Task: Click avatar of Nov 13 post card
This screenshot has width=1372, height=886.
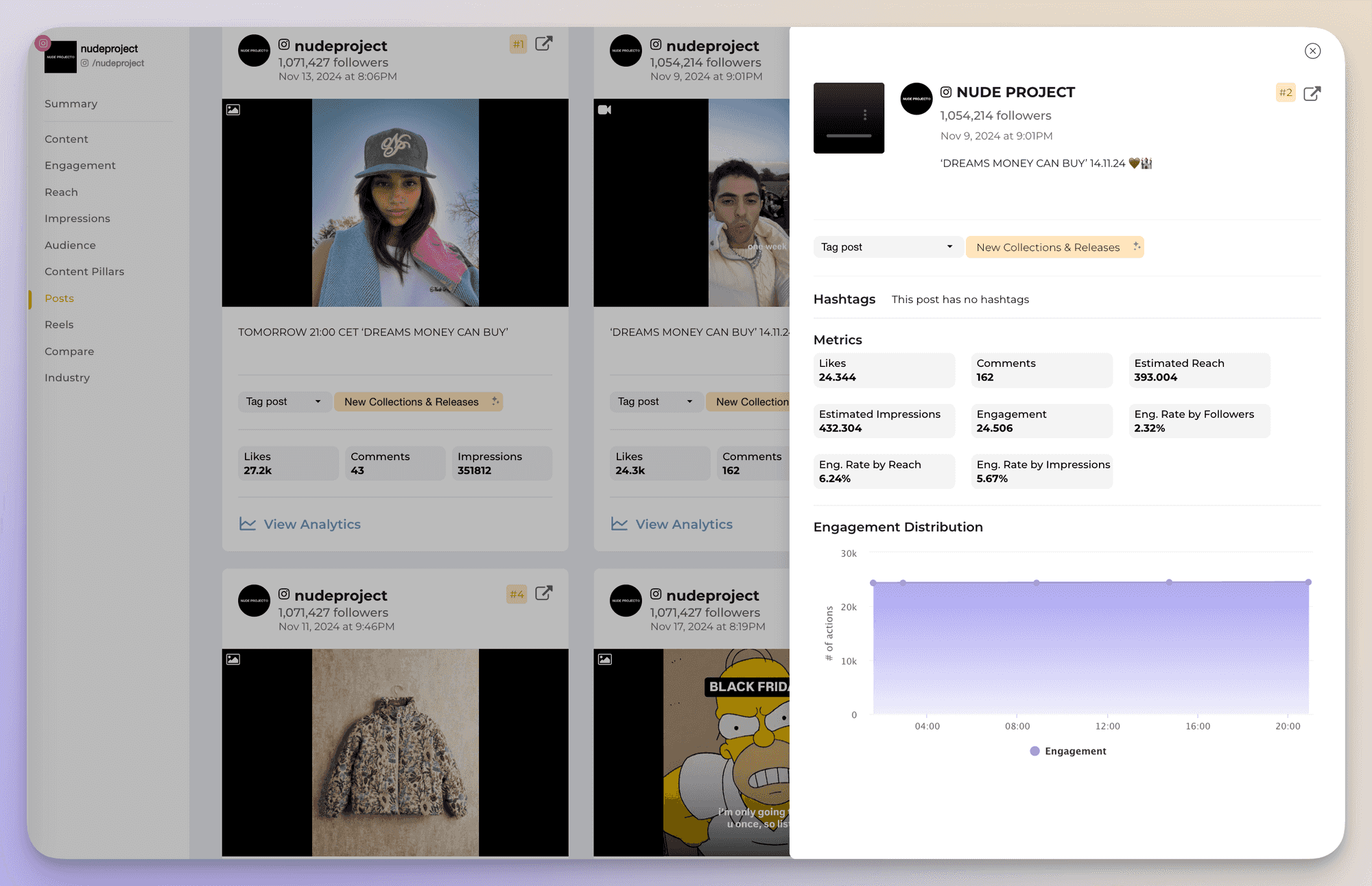Action: [254, 51]
